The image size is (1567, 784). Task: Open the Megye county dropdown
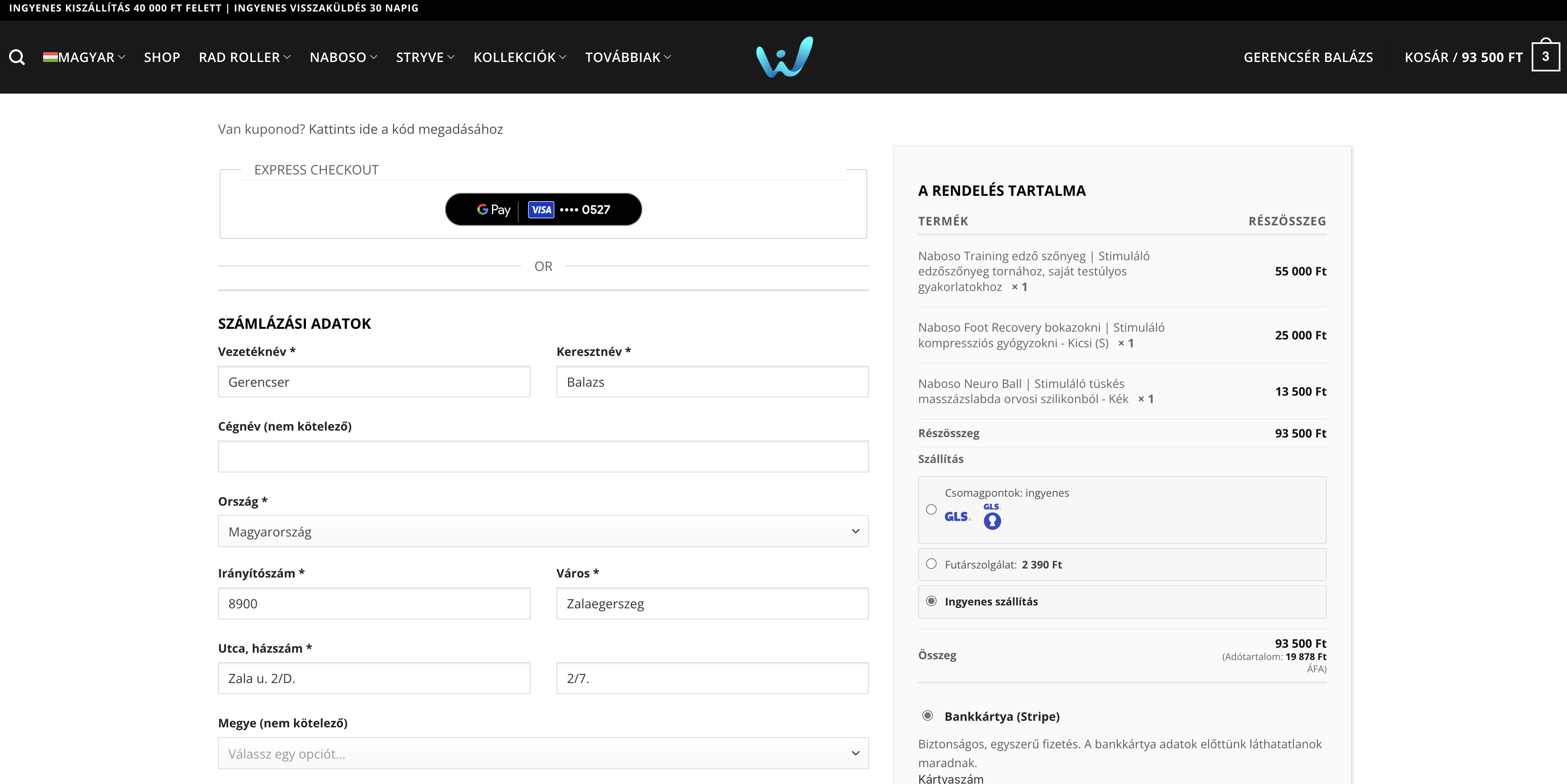click(543, 753)
